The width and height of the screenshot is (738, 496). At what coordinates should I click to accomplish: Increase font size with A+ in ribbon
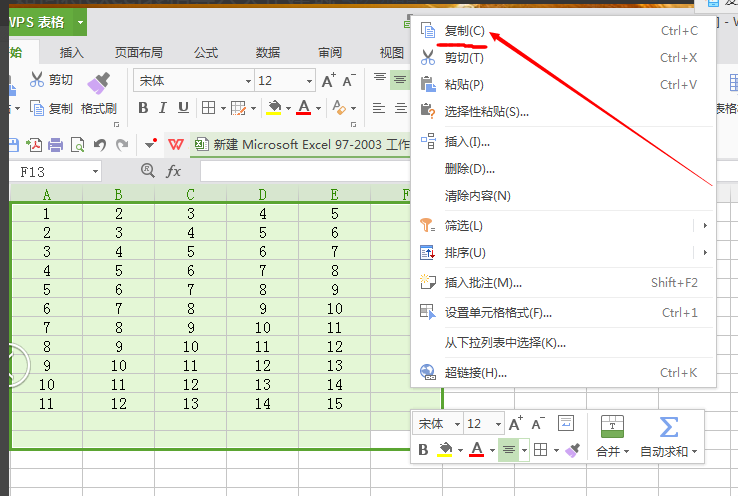pos(329,80)
